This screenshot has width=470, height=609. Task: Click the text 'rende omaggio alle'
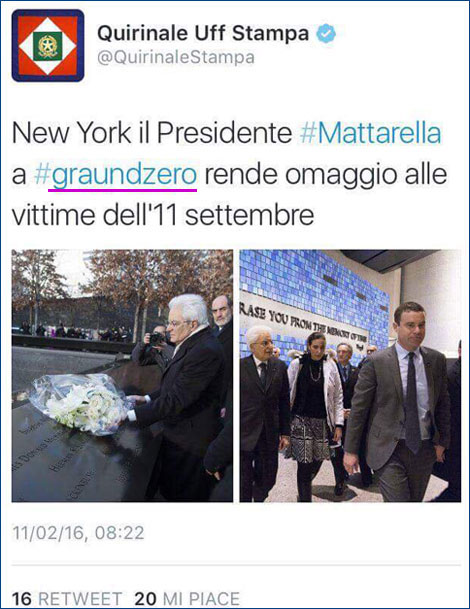326,176
